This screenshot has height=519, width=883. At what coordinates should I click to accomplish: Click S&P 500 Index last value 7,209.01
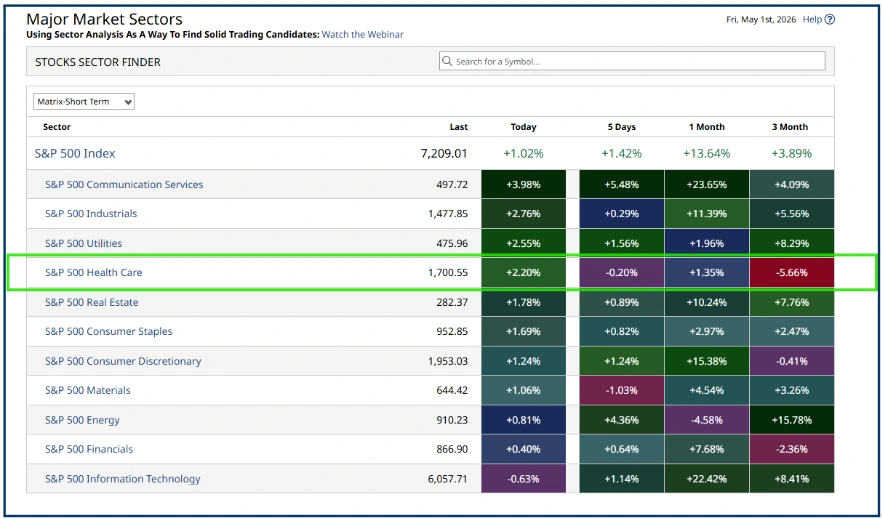(444, 154)
